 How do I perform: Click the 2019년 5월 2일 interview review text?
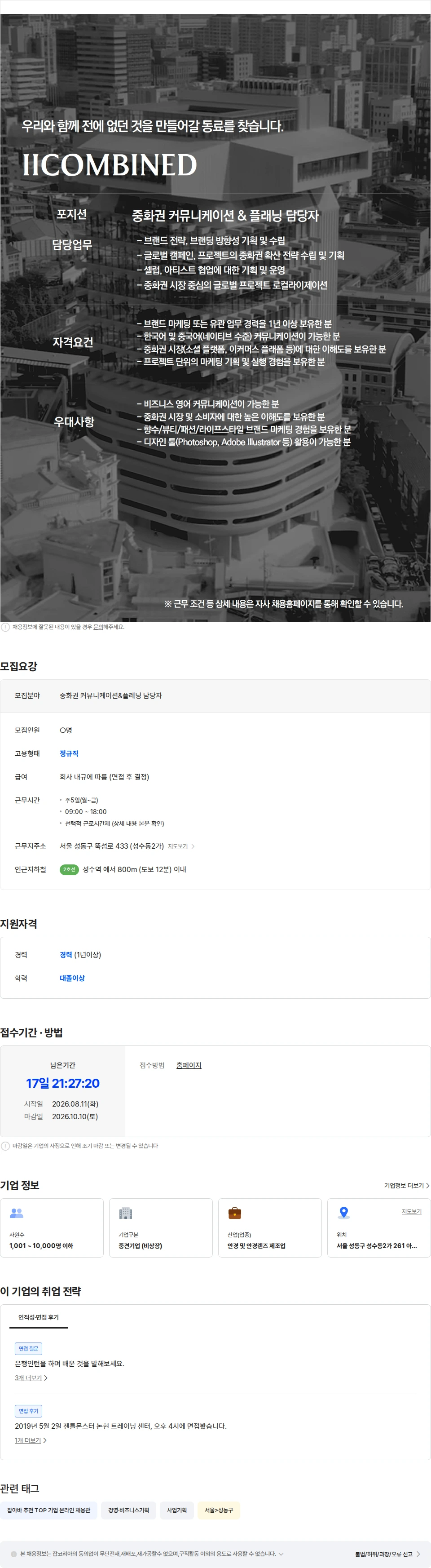(120, 1426)
